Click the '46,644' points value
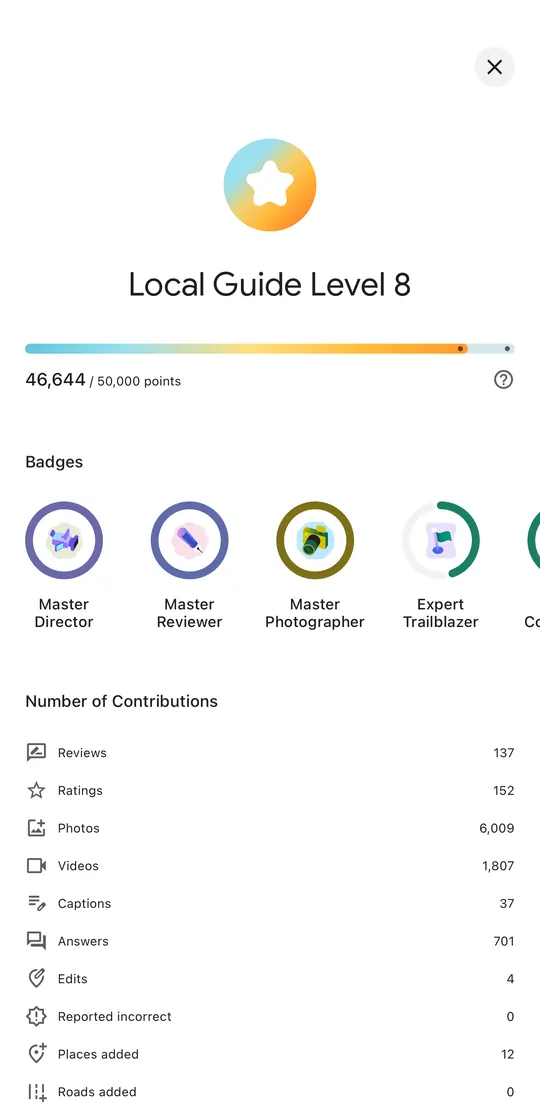 [x=56, y=380]
